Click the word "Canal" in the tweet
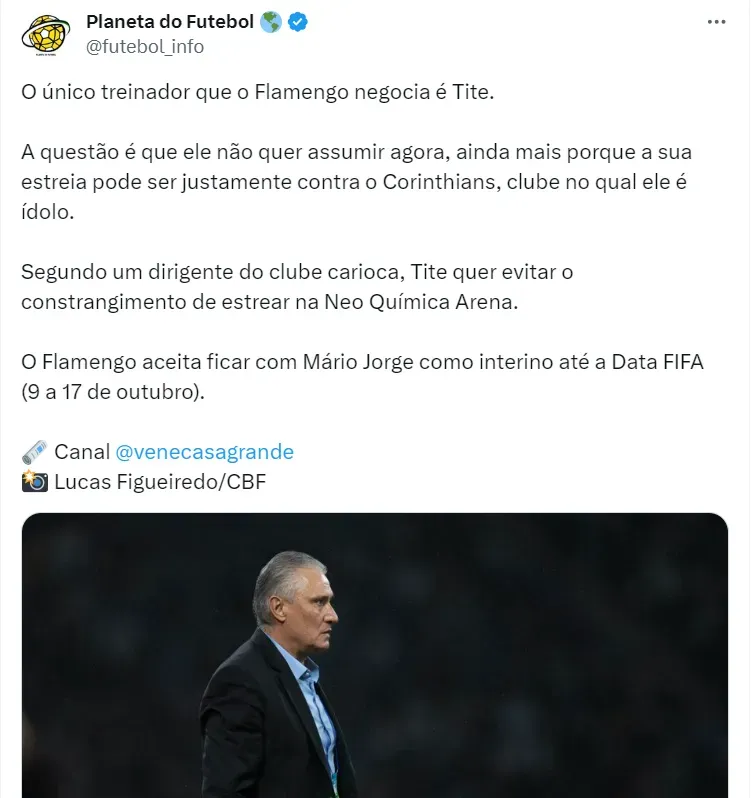 (82, 452)
